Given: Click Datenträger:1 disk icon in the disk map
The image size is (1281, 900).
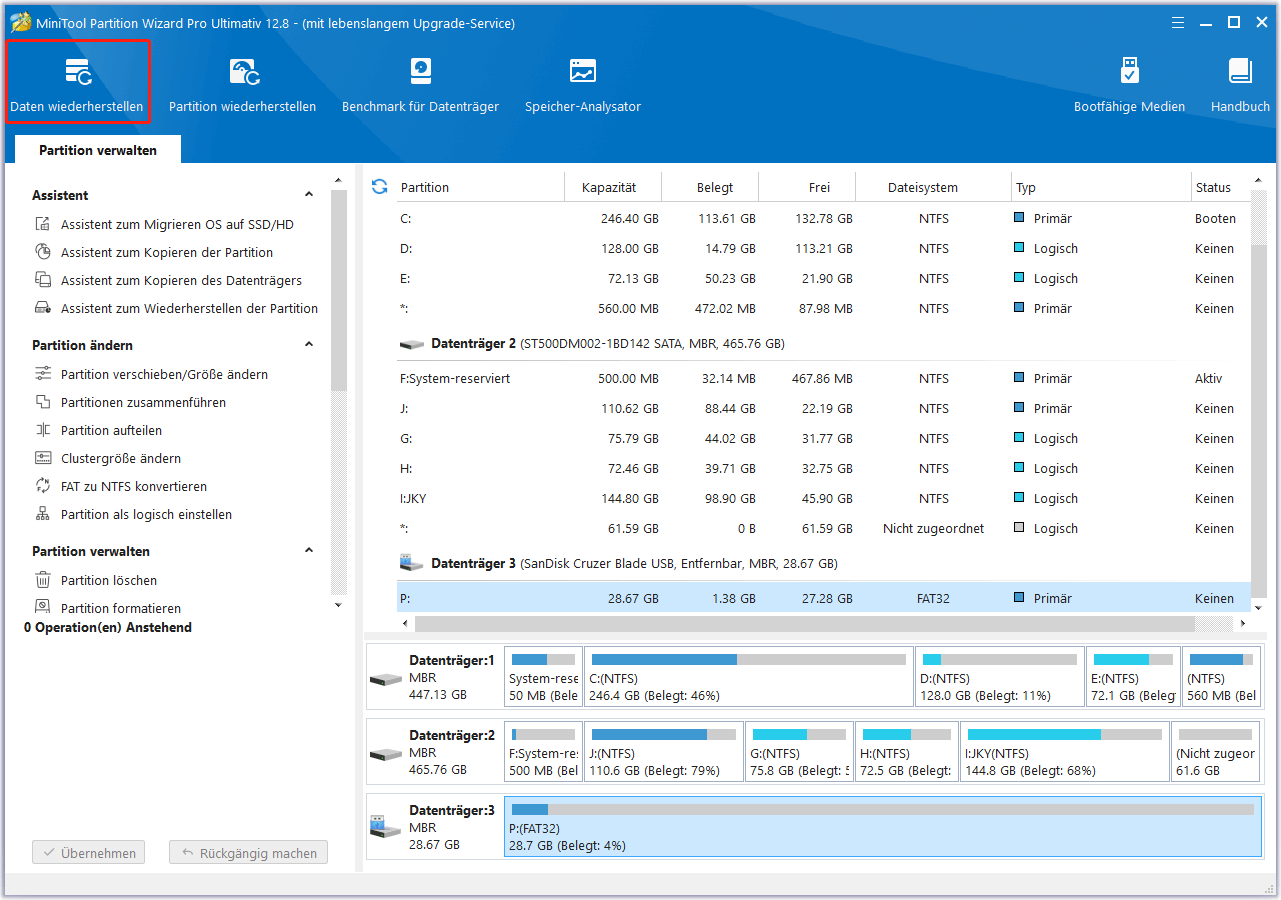Looking at the screenshot, I should tap(386, 679).
